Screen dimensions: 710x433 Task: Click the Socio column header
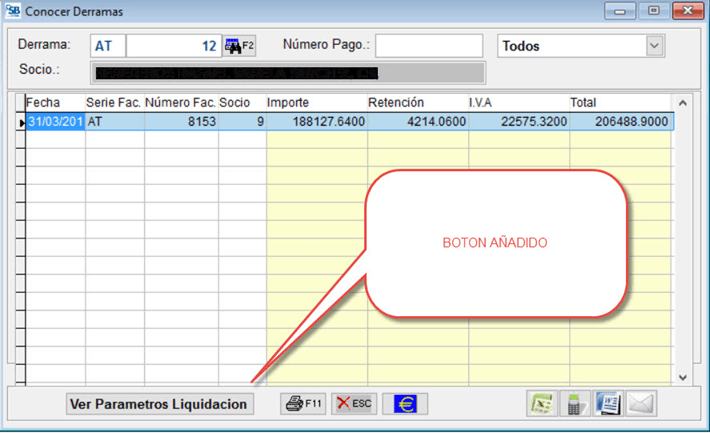242,103
